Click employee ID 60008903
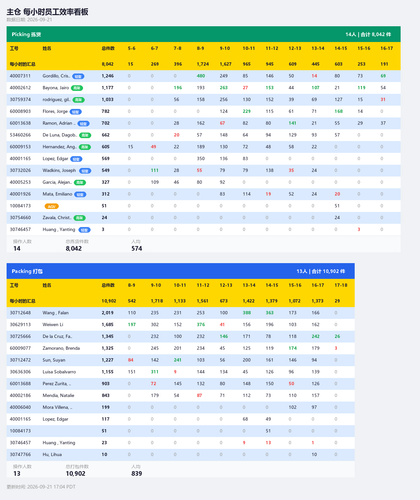Screen dimensions: 420x500 (20, 111)
